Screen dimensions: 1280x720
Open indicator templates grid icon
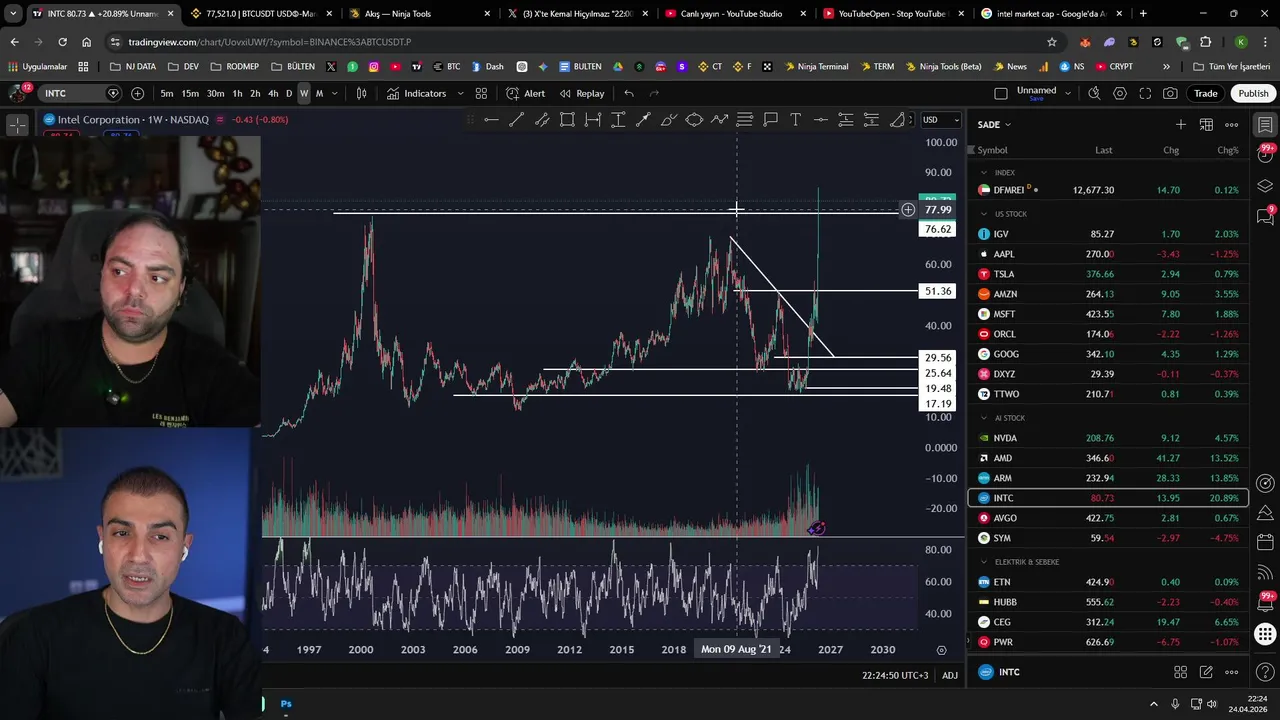tap(481, 93)
